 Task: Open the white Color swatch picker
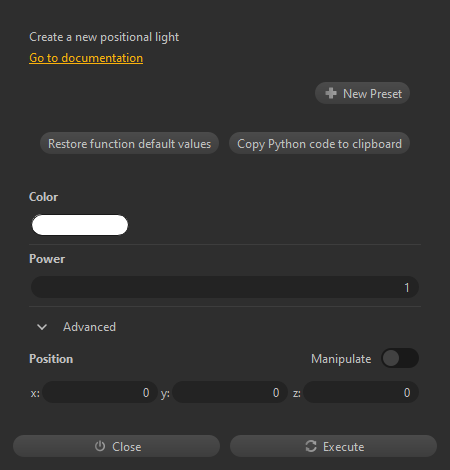click(x=80, y=225)
